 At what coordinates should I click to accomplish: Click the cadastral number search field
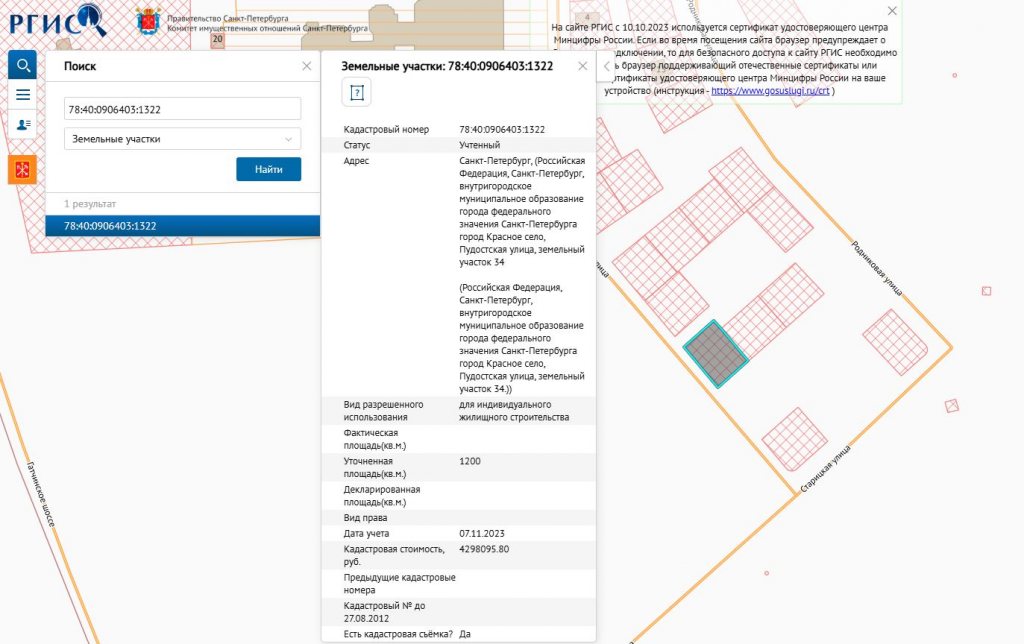pyautogui.click(x=182, y=109)
